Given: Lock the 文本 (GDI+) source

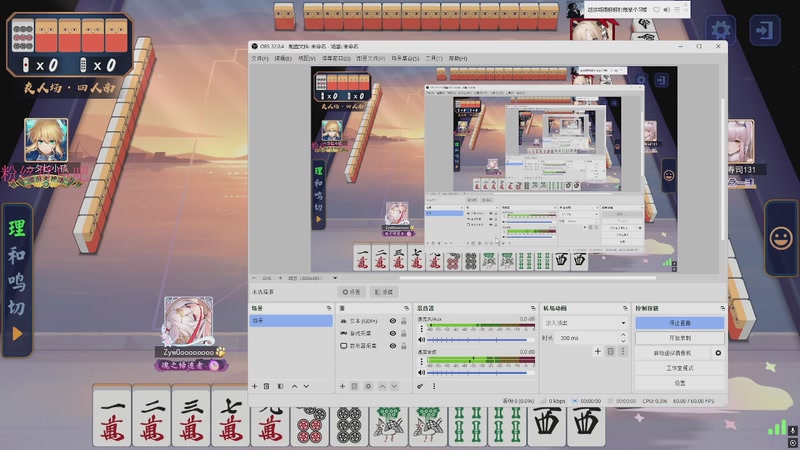Looking at the screenshot, I should click(404, 321).
